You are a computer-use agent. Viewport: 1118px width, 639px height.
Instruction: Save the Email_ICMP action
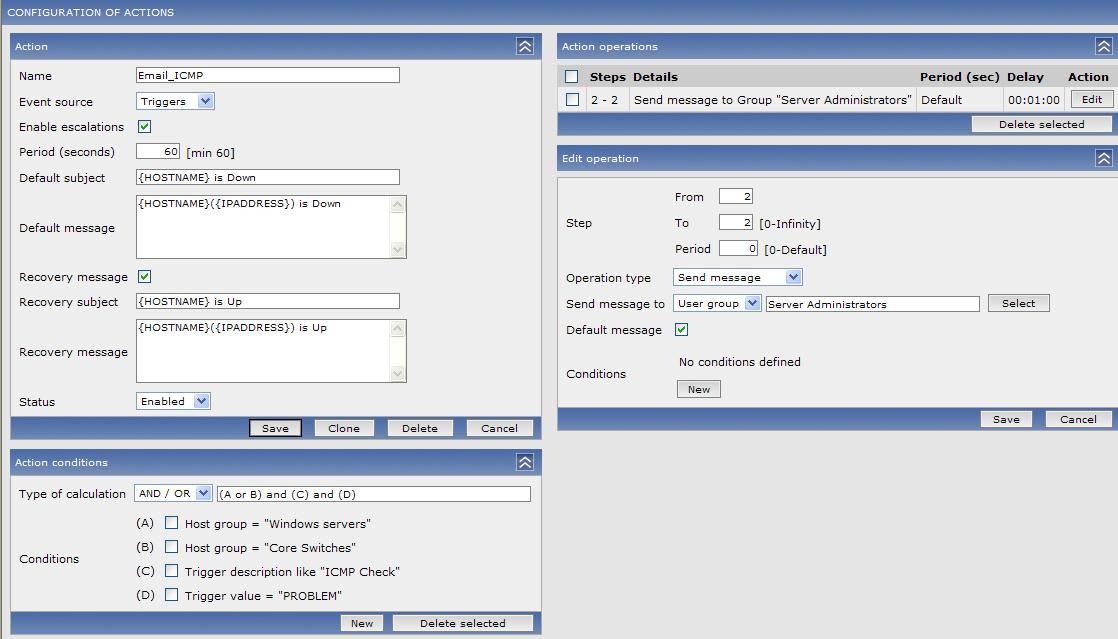[275, 428]
